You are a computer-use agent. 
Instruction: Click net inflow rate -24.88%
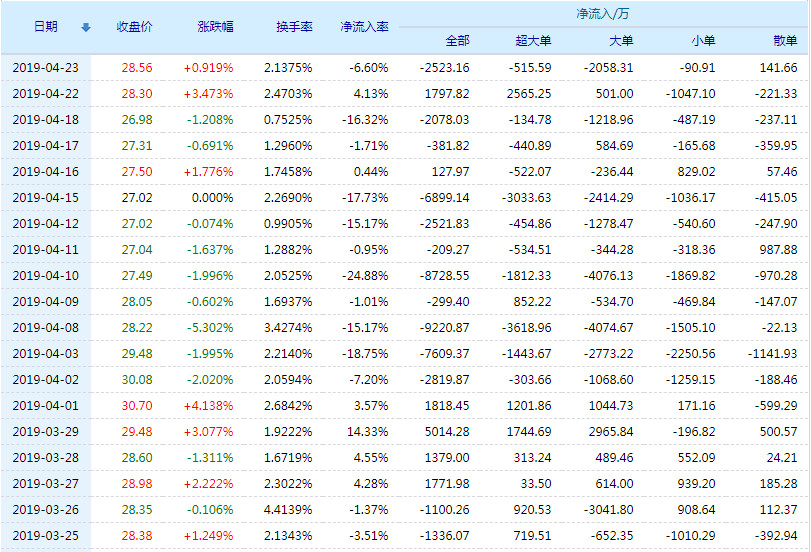[x=365, y=276]
